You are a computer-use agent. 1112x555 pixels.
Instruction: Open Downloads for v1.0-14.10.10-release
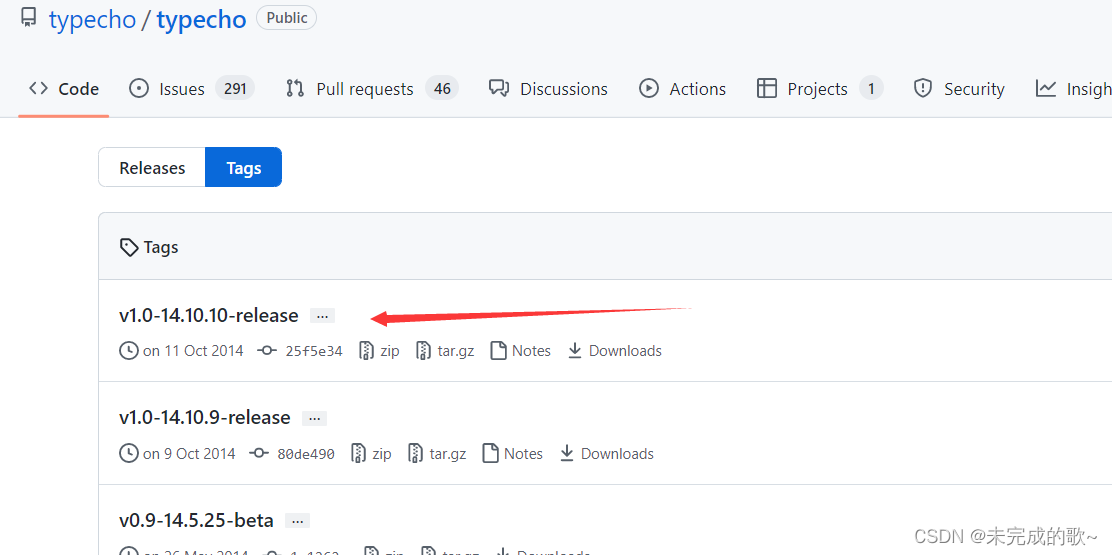click(626, 351)
